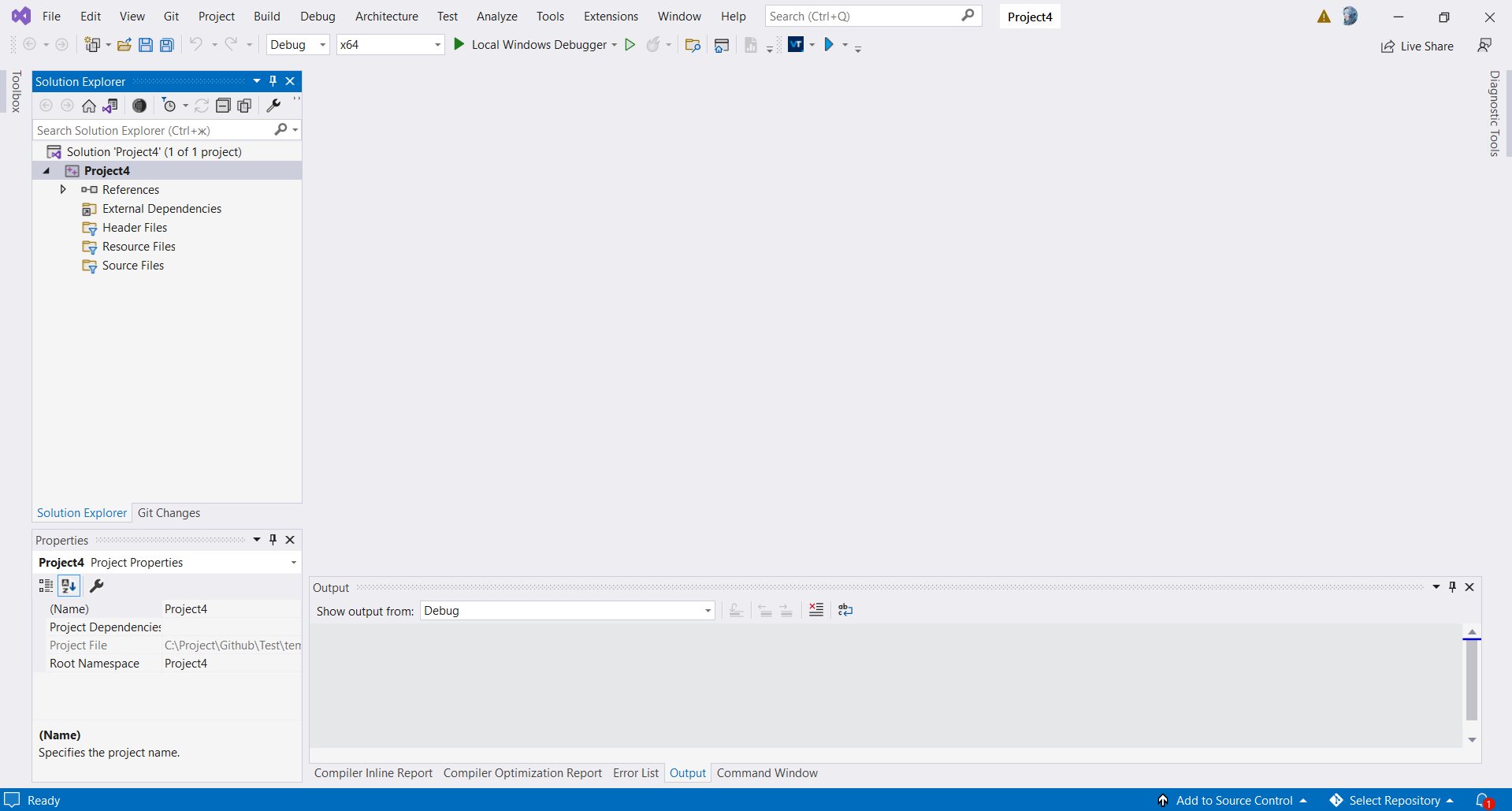Toggle Categorized view in Properties panel
The image size is (1512, 811).
click(45, 586)
